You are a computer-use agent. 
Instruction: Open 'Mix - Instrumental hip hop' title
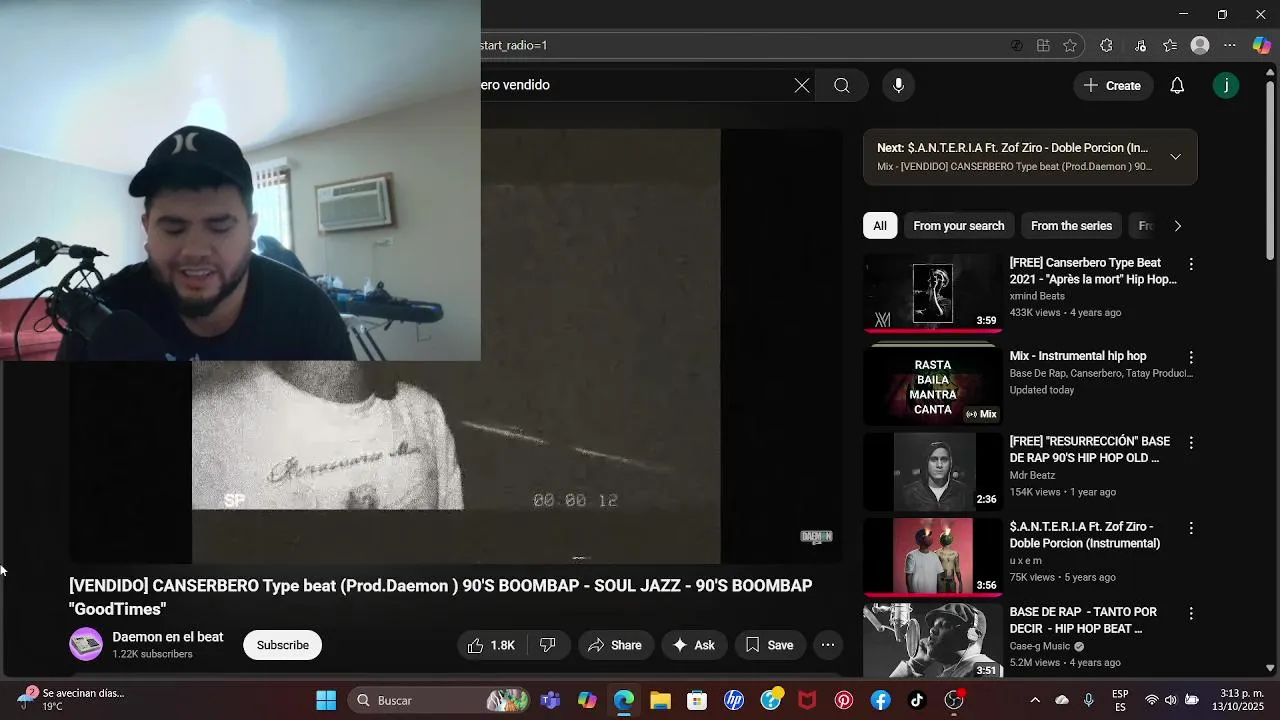pyautogui.click(x=1078, y=356)
